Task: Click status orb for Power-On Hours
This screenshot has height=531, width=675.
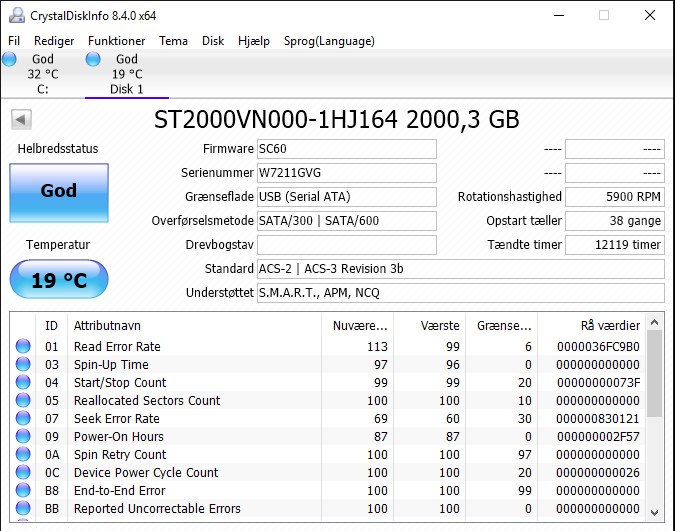Action: (23, 436)
